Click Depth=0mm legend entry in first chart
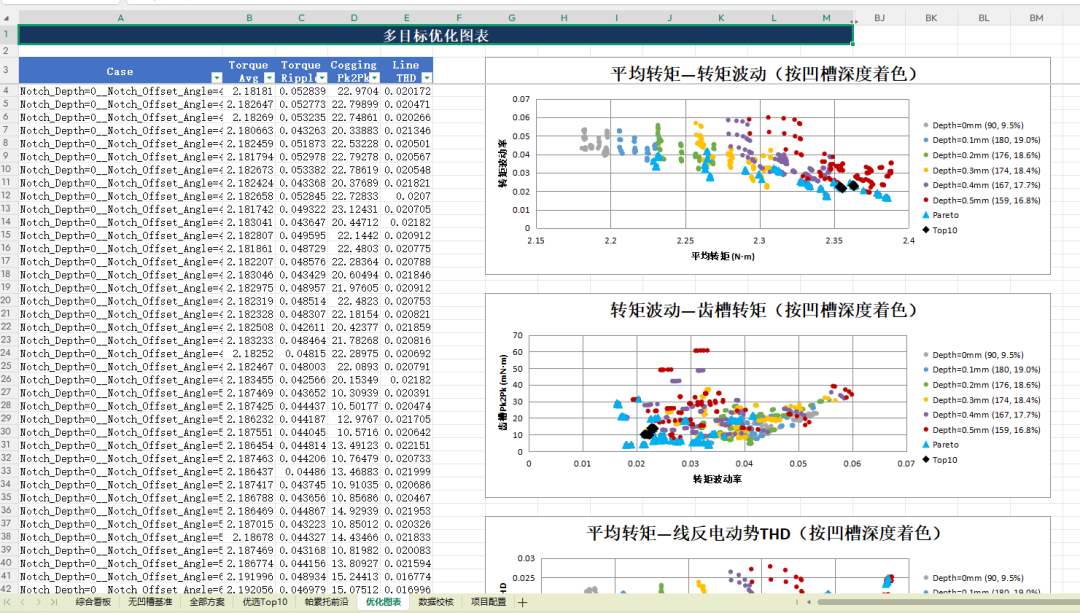The width and height of the screenshot is (1080, 613). coord(973,125)
